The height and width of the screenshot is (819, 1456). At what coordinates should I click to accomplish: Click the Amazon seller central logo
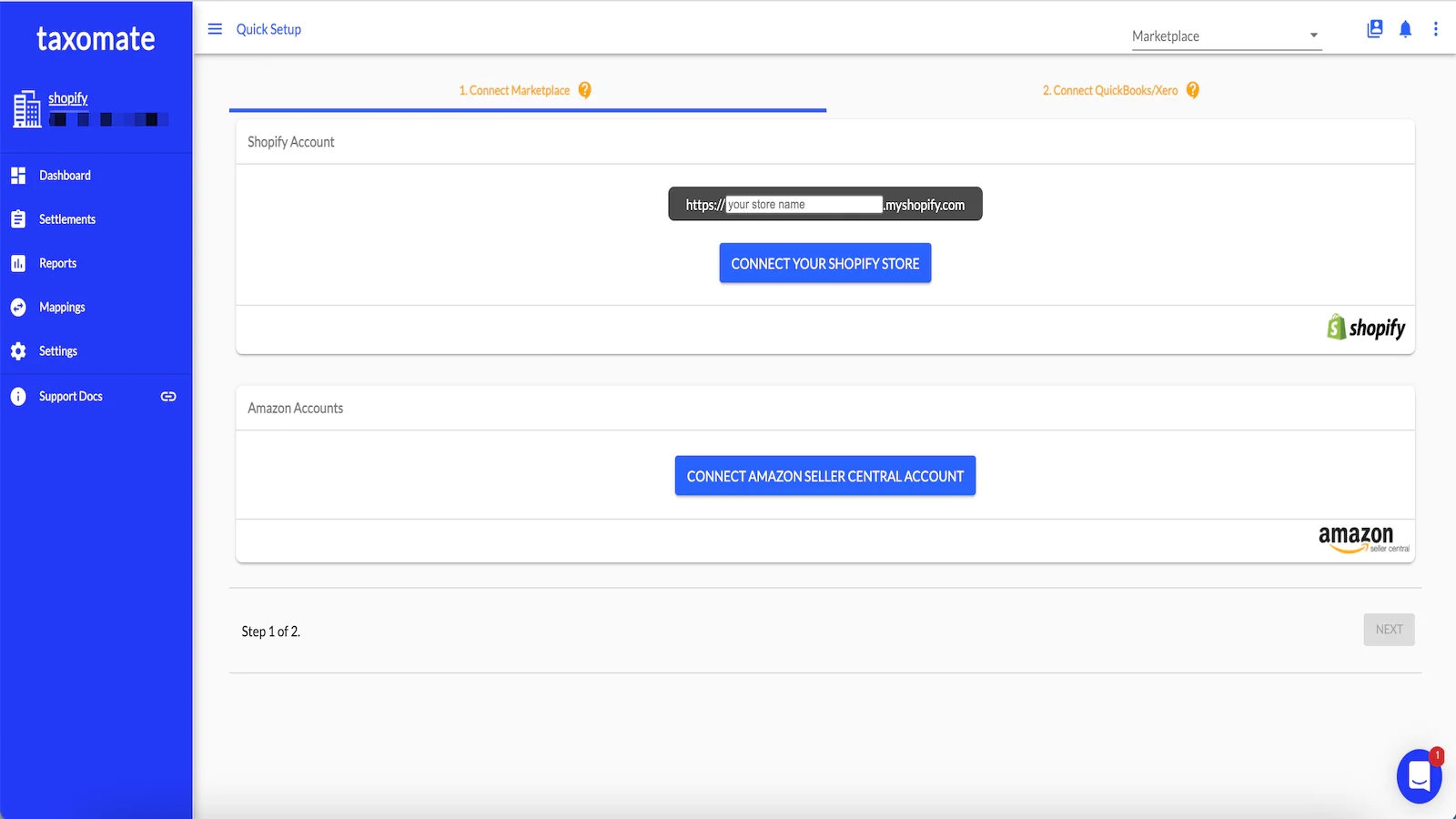coord(1364,539)
